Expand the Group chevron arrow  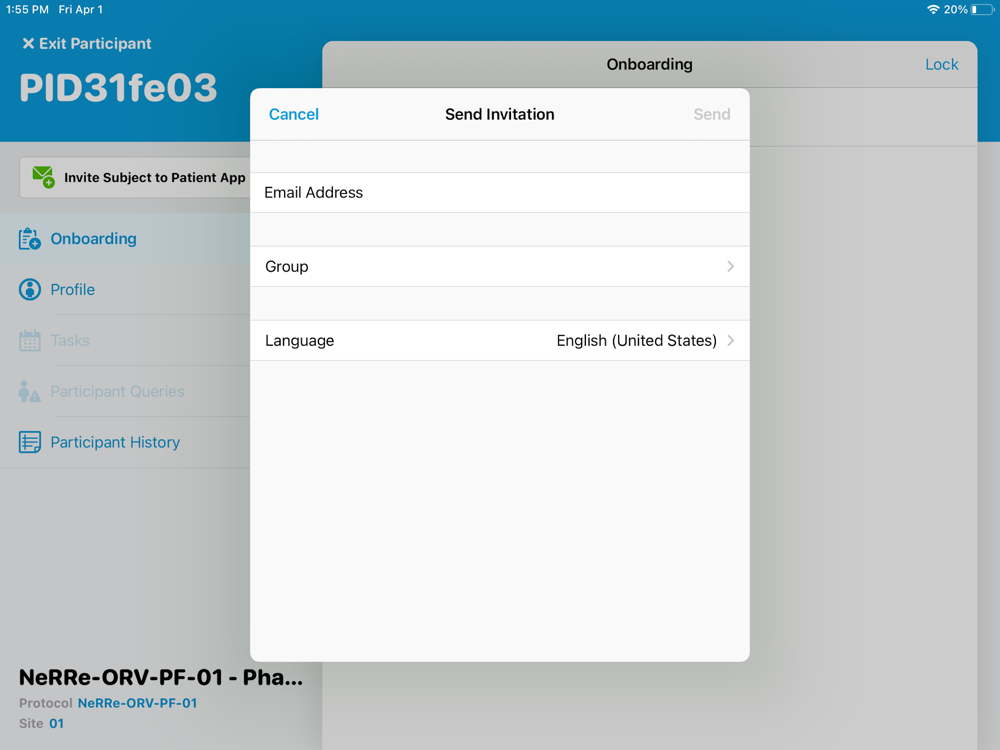[730, 267]
